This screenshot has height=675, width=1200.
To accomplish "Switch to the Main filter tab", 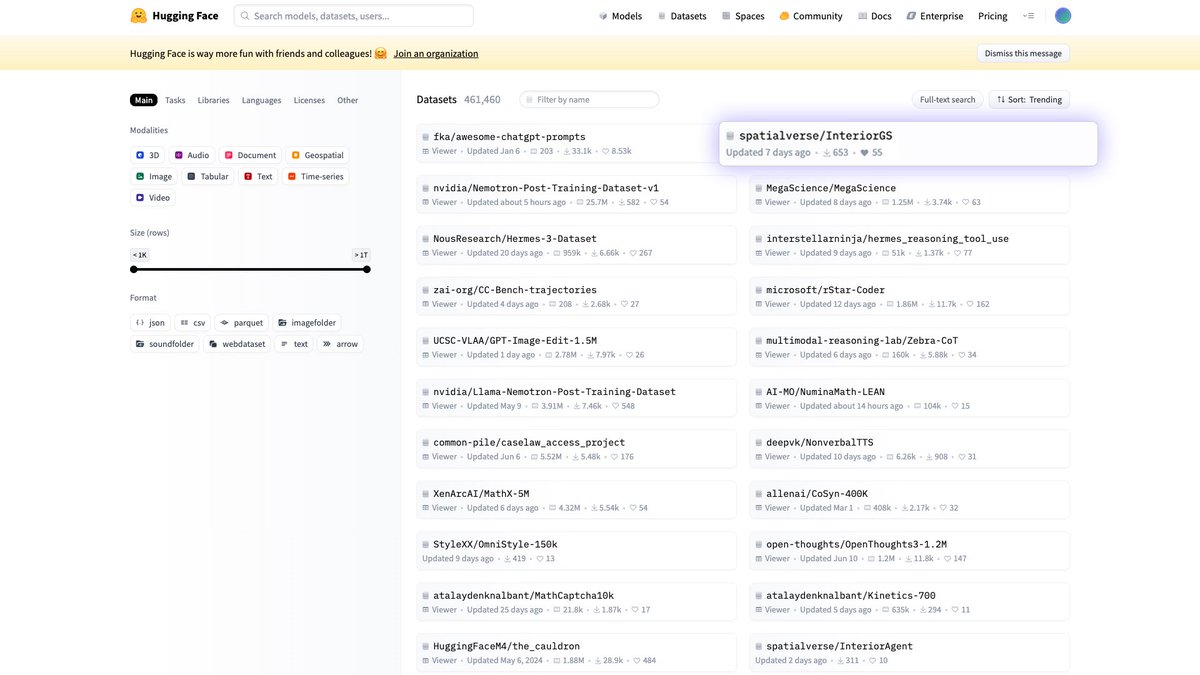I will [x=144, y=100].
